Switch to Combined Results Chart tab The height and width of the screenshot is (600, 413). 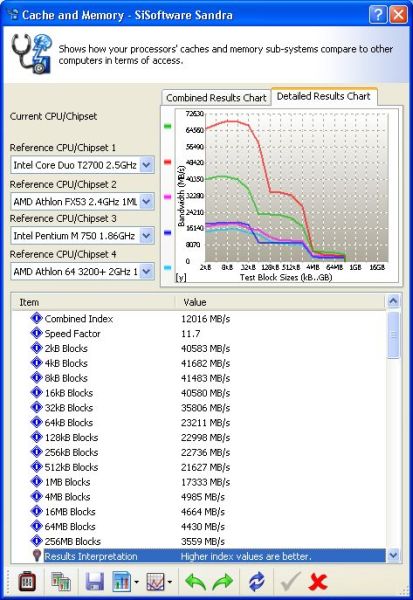pos(216,98)
